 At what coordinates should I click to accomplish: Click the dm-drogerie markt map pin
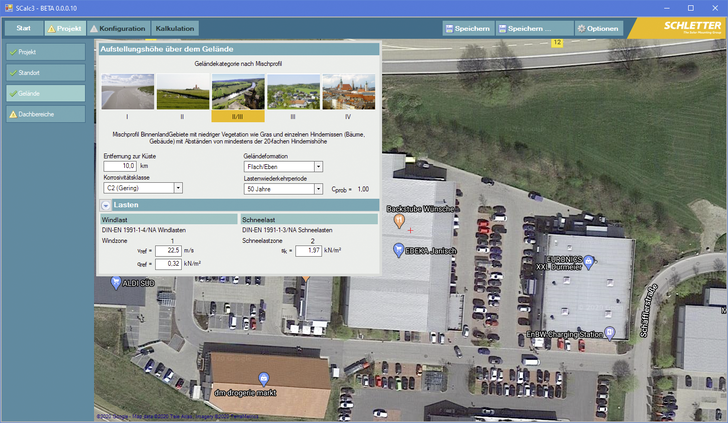[x=263, y=378]
